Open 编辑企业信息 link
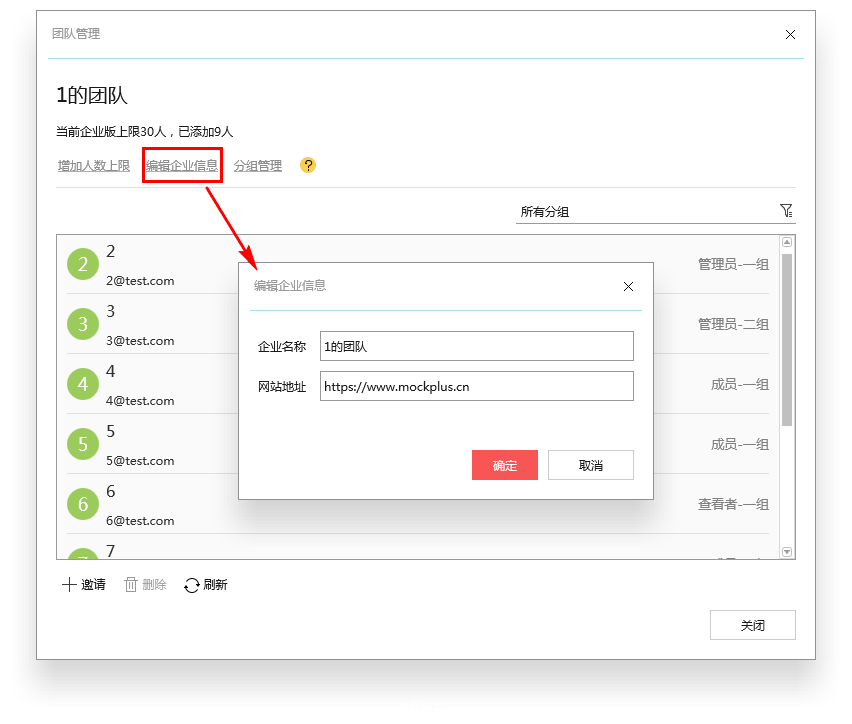 182,166
